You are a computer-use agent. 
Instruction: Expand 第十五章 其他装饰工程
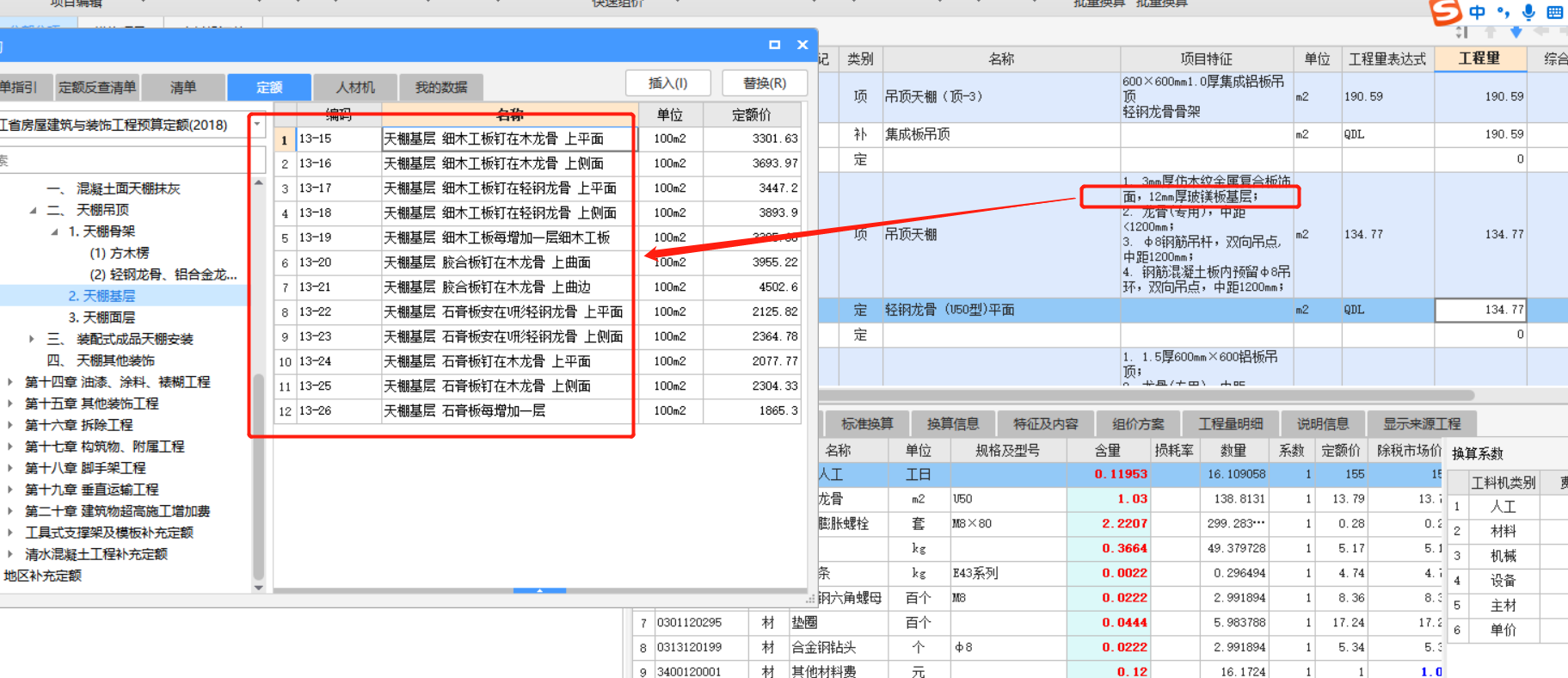coord(9,404)
